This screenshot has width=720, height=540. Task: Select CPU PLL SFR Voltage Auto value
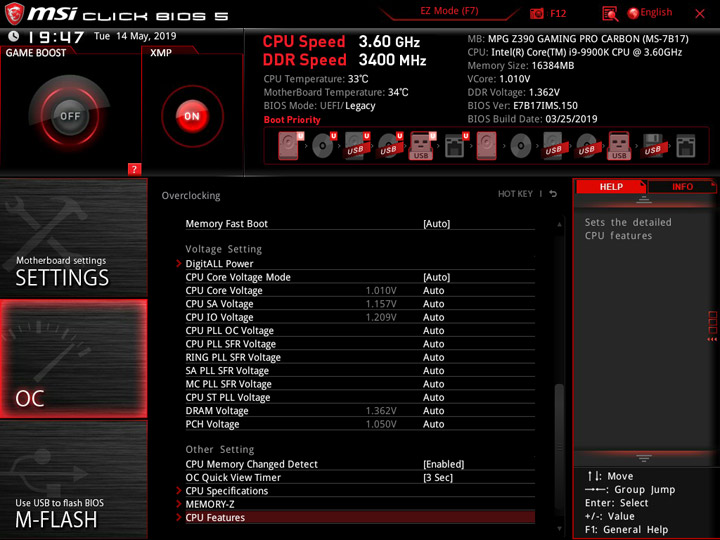[x=433, y=343]
